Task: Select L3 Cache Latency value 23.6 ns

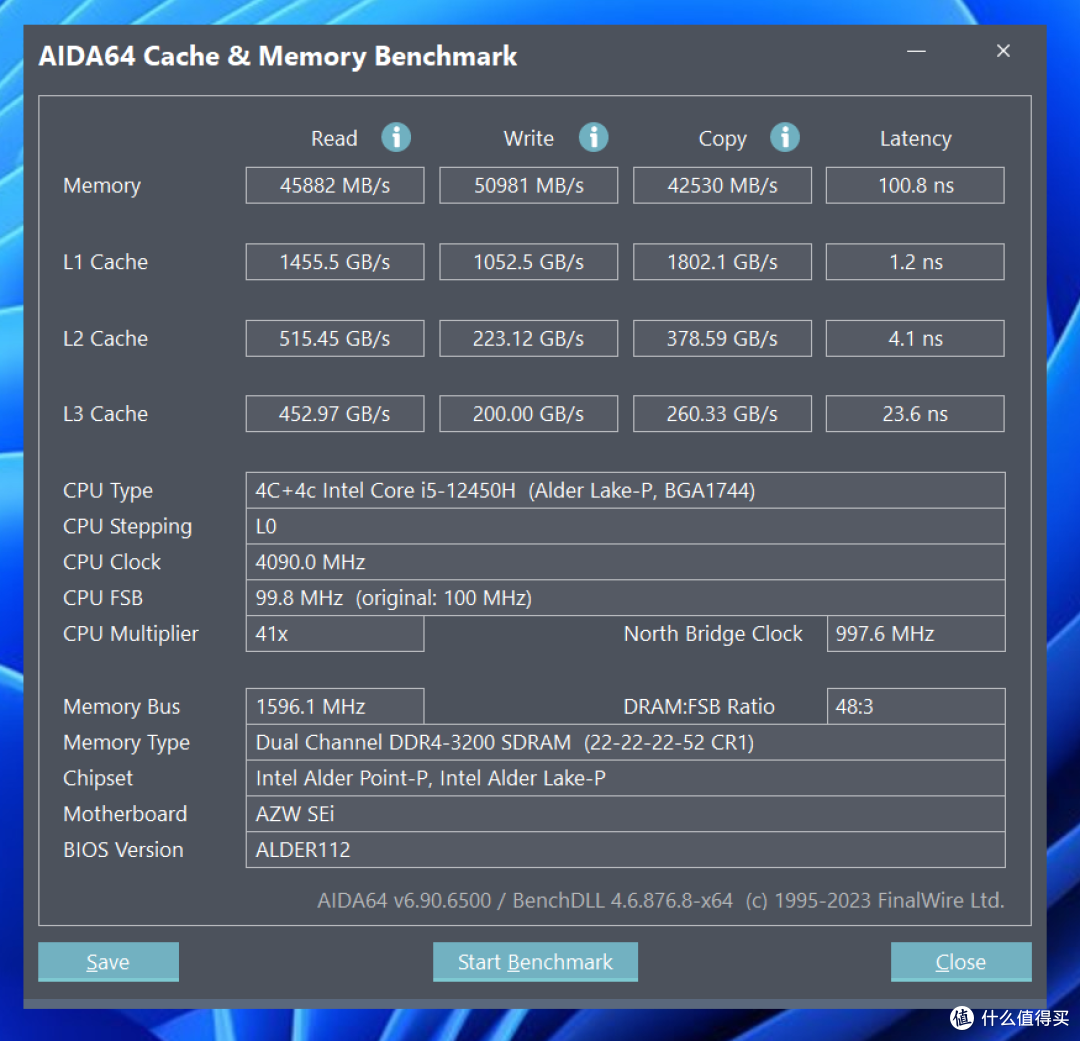Action: point(915,413)
